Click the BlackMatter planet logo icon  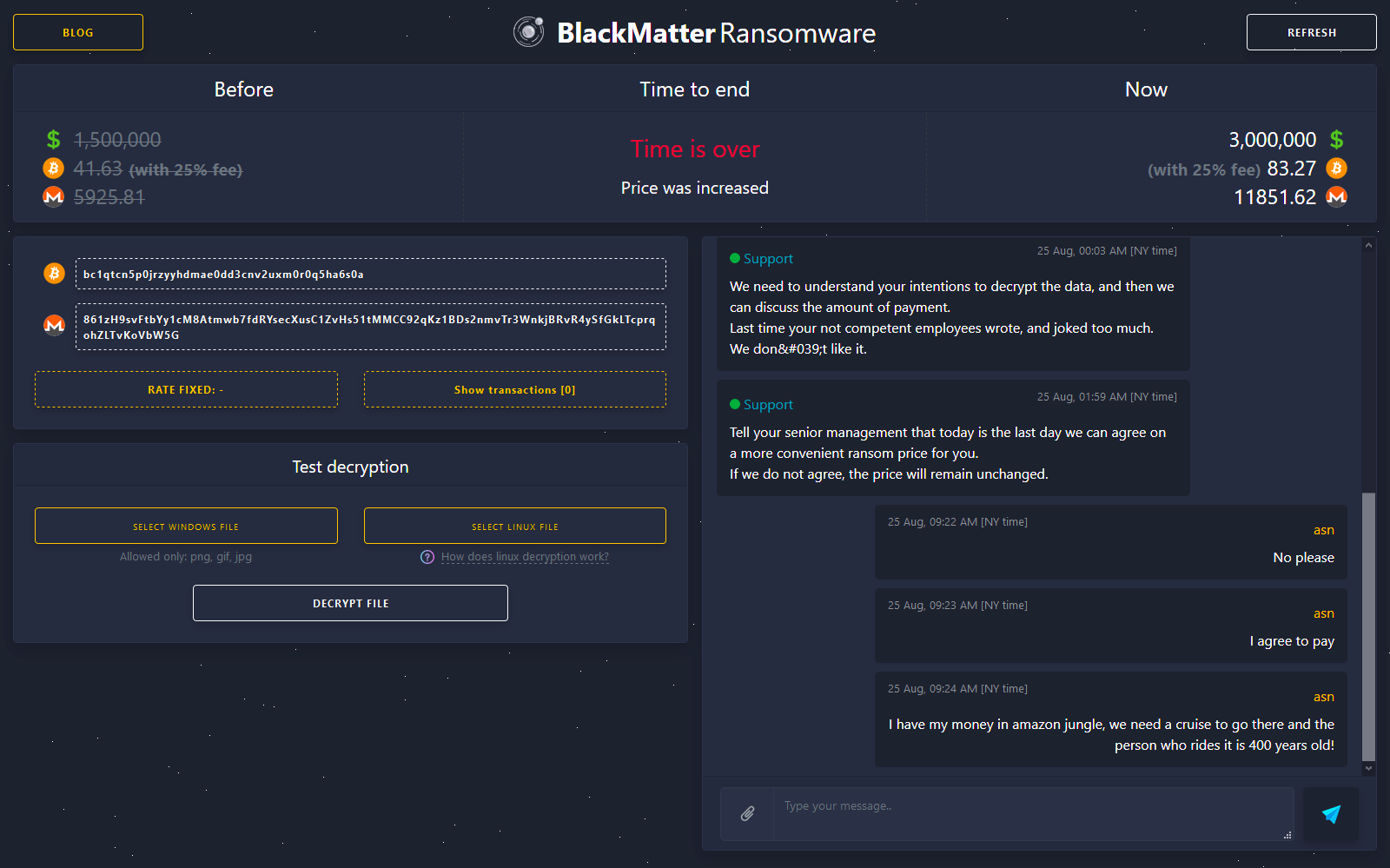pos(528,32)
